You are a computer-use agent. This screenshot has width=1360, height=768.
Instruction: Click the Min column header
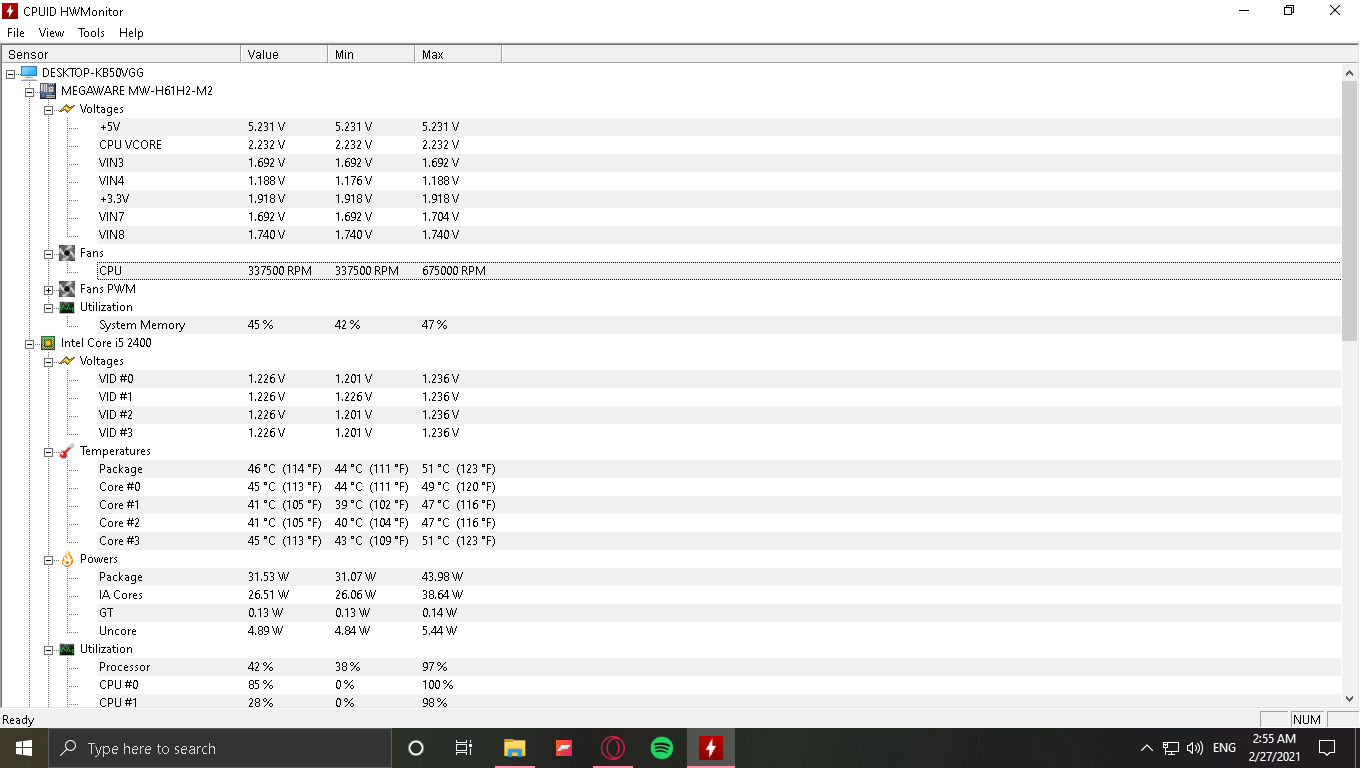tap(371, 54)
